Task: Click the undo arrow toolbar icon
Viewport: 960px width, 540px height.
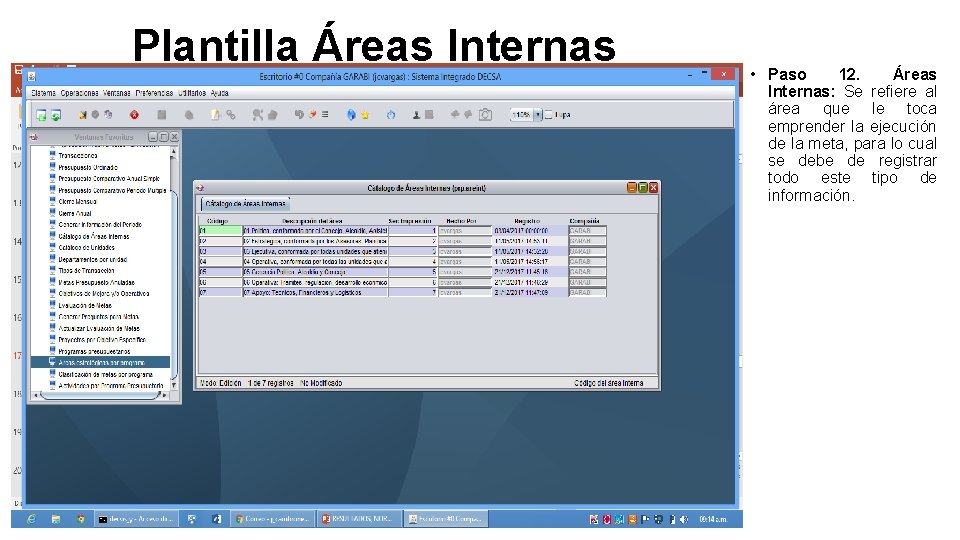Action: pos(299,114)
